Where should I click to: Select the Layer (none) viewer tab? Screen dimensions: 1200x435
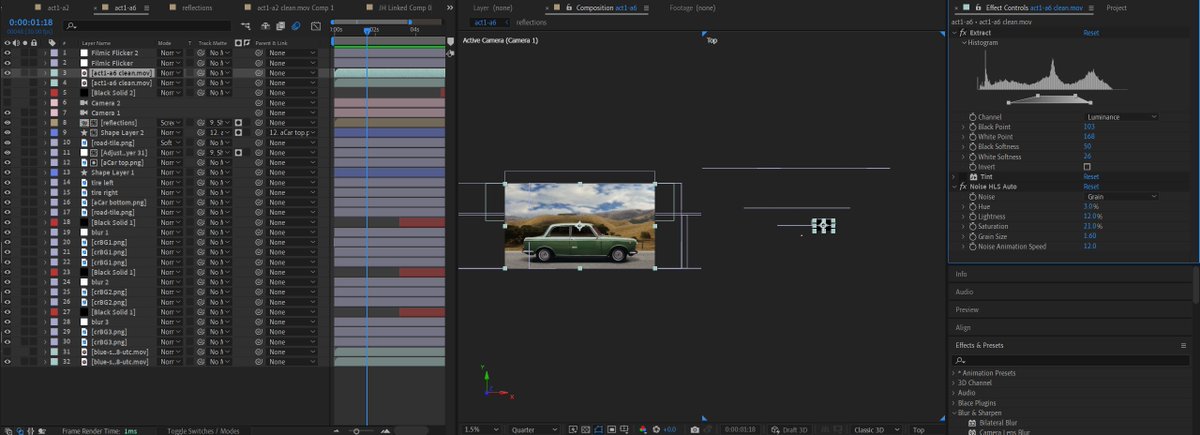(493, 7)
